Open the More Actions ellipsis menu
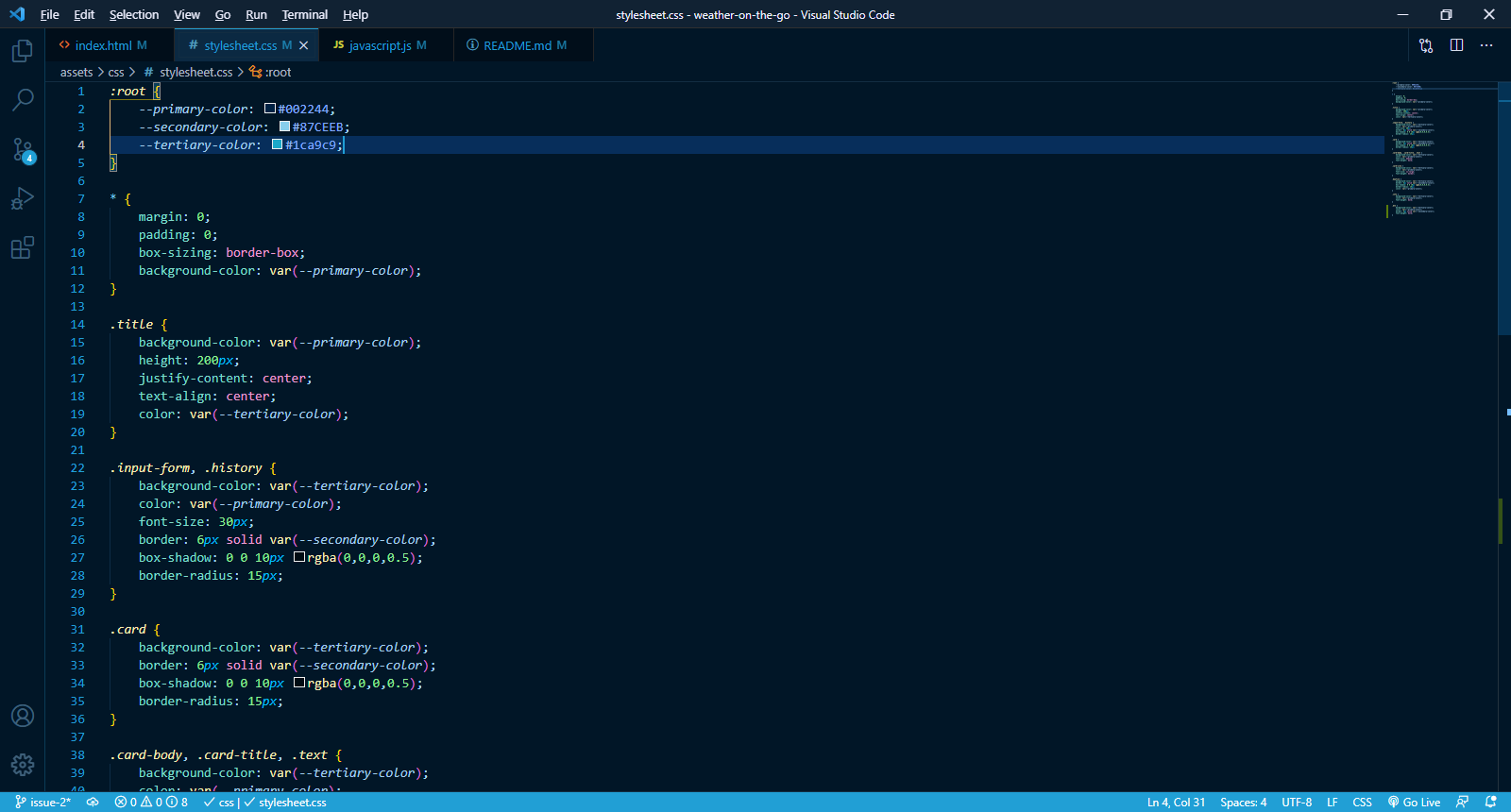The image size is (1511, 812). pos(1486,45)
